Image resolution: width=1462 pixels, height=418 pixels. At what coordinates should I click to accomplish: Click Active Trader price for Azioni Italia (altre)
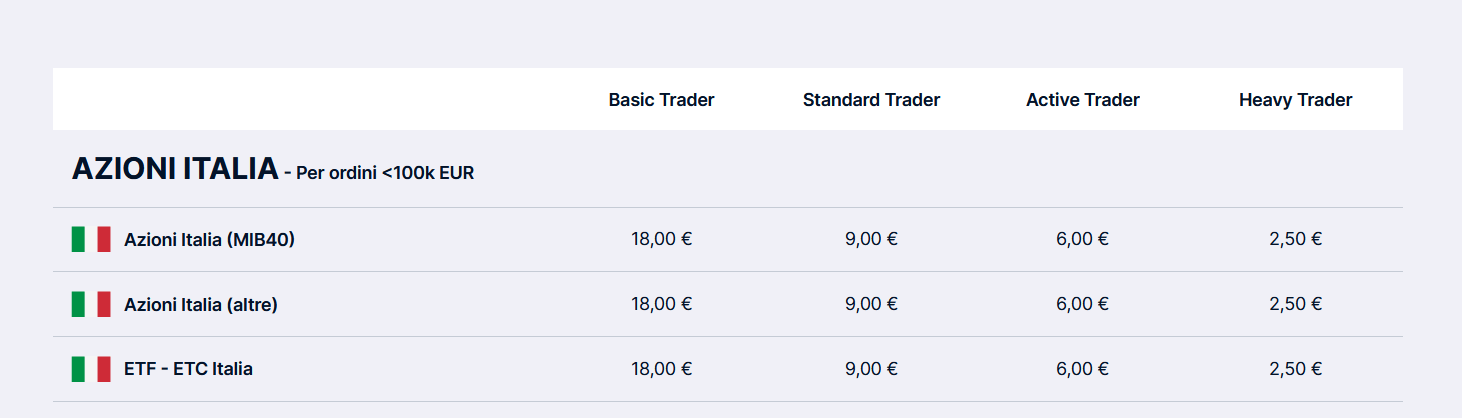coord(1083,304)
